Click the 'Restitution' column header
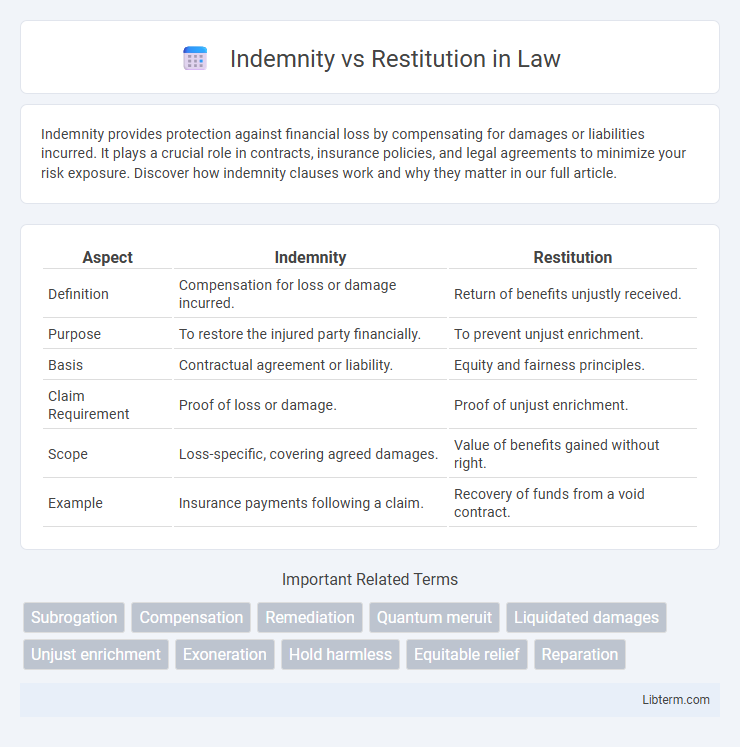Viewport: 740px width, 747px height. pyautogui.click(x=572, y=257)
